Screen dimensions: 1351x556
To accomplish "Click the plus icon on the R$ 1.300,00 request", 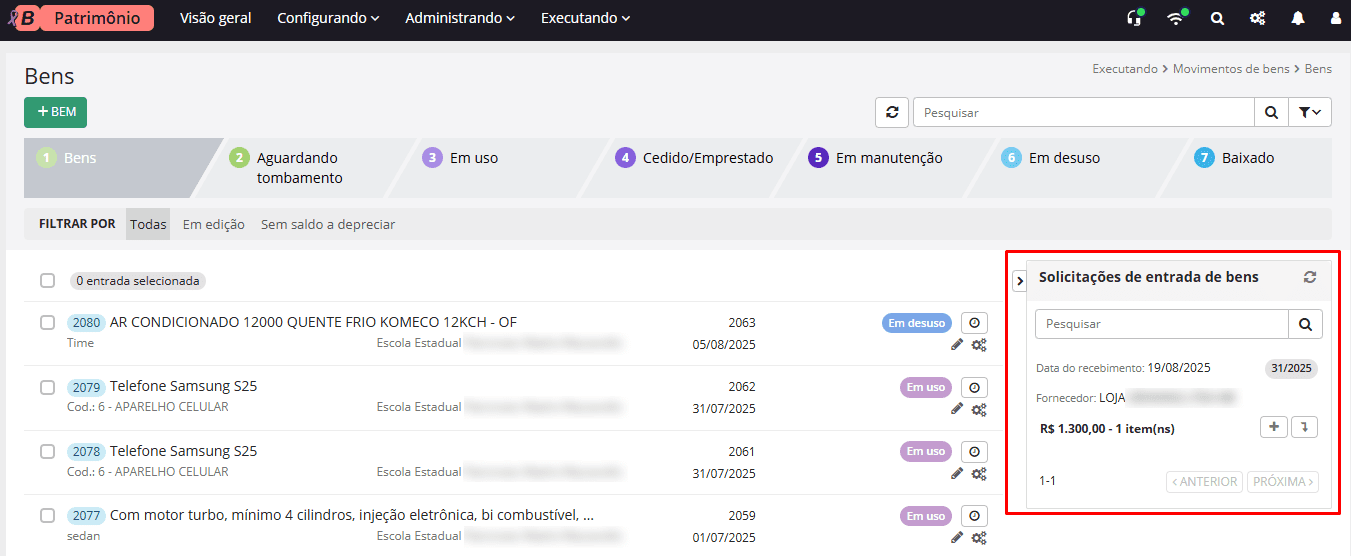I will (1273, 428).
